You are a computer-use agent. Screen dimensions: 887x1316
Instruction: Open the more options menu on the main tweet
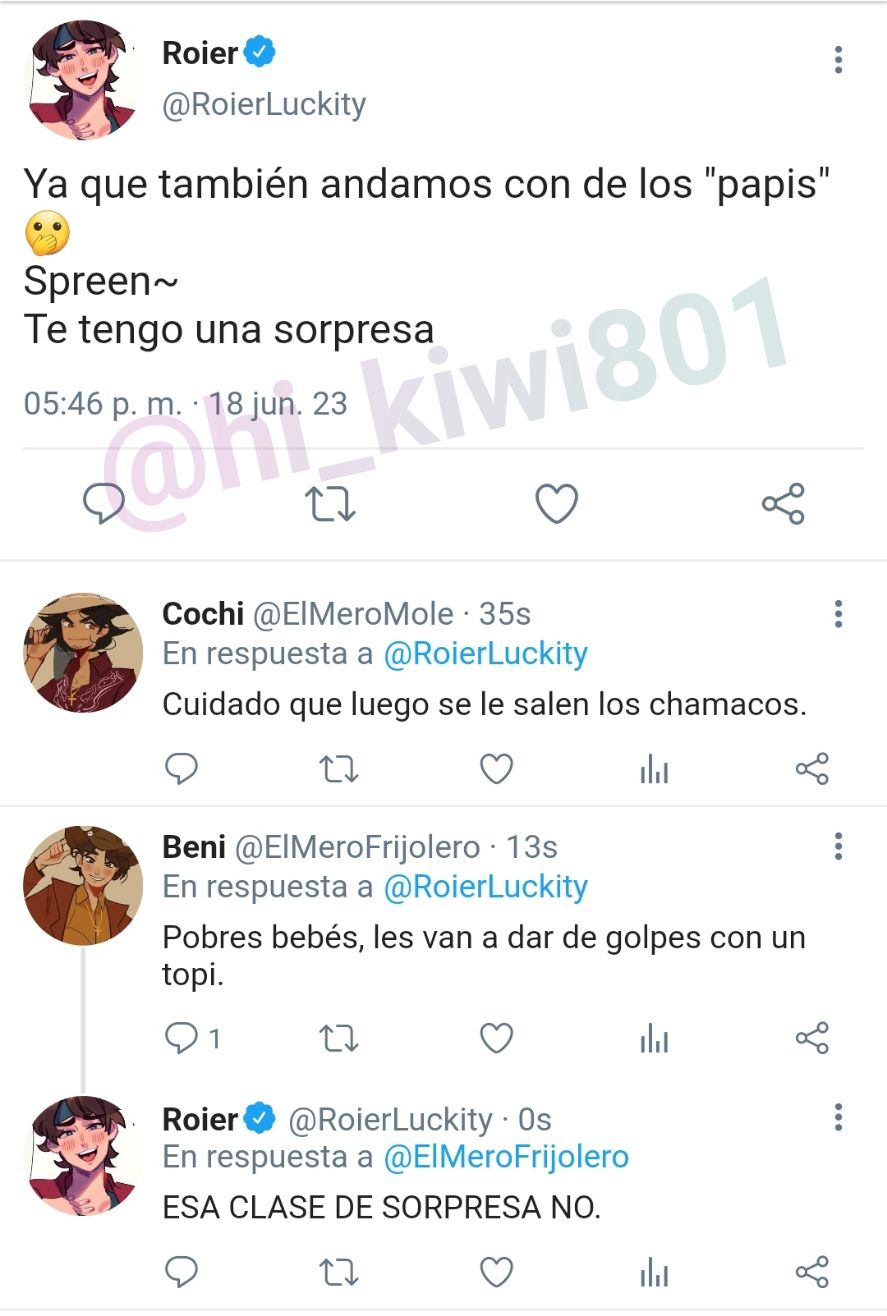[x=838, y=60]
